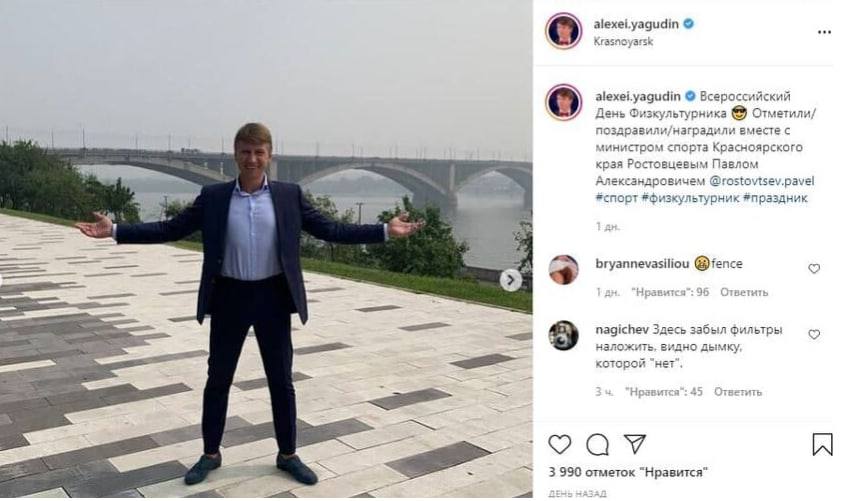Open bryannevasiliou's profile picture

click(564, 270)
